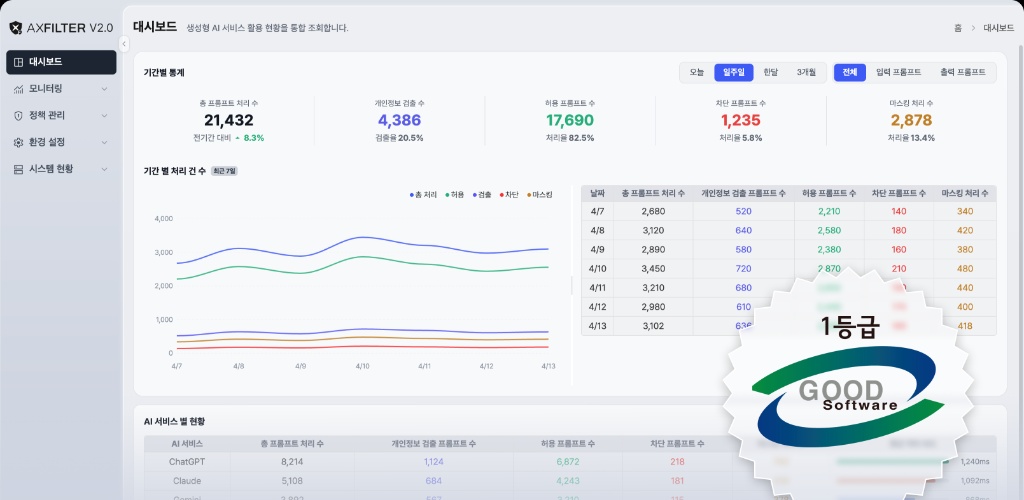Open the 정책 관리 sidebar menu item
Viewport: 1024px width, 500px height.
[x=61, y=116]
